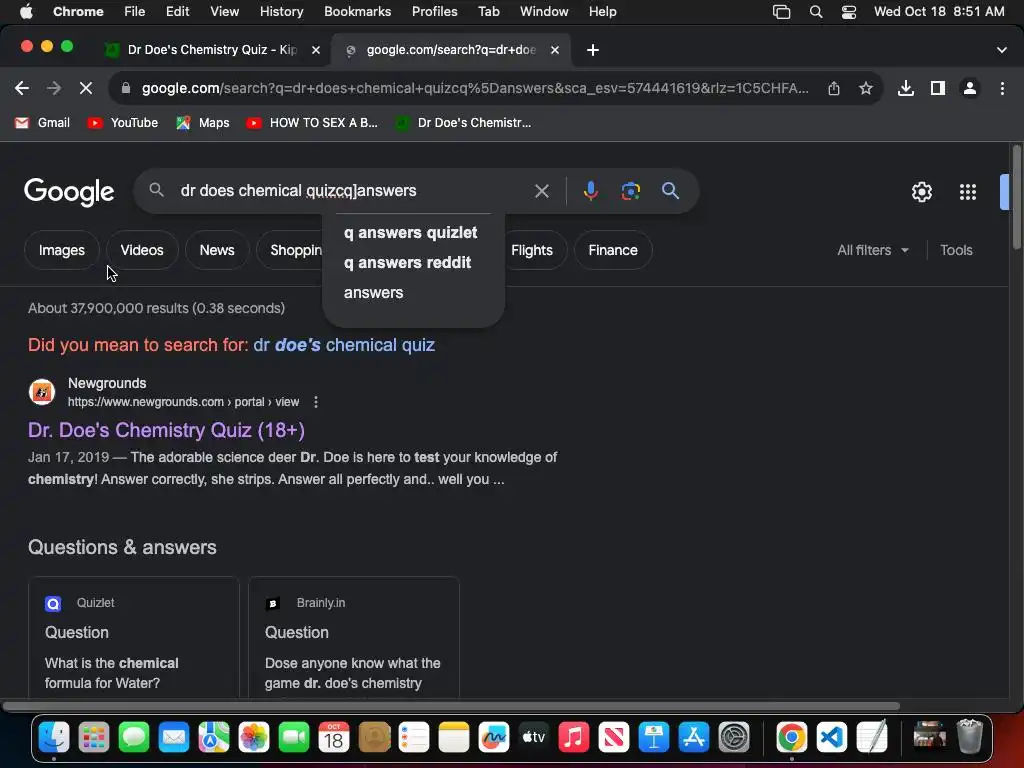1024x768 pixels.
Task: Clear the Google search box with X
Action: pos(541,191)
